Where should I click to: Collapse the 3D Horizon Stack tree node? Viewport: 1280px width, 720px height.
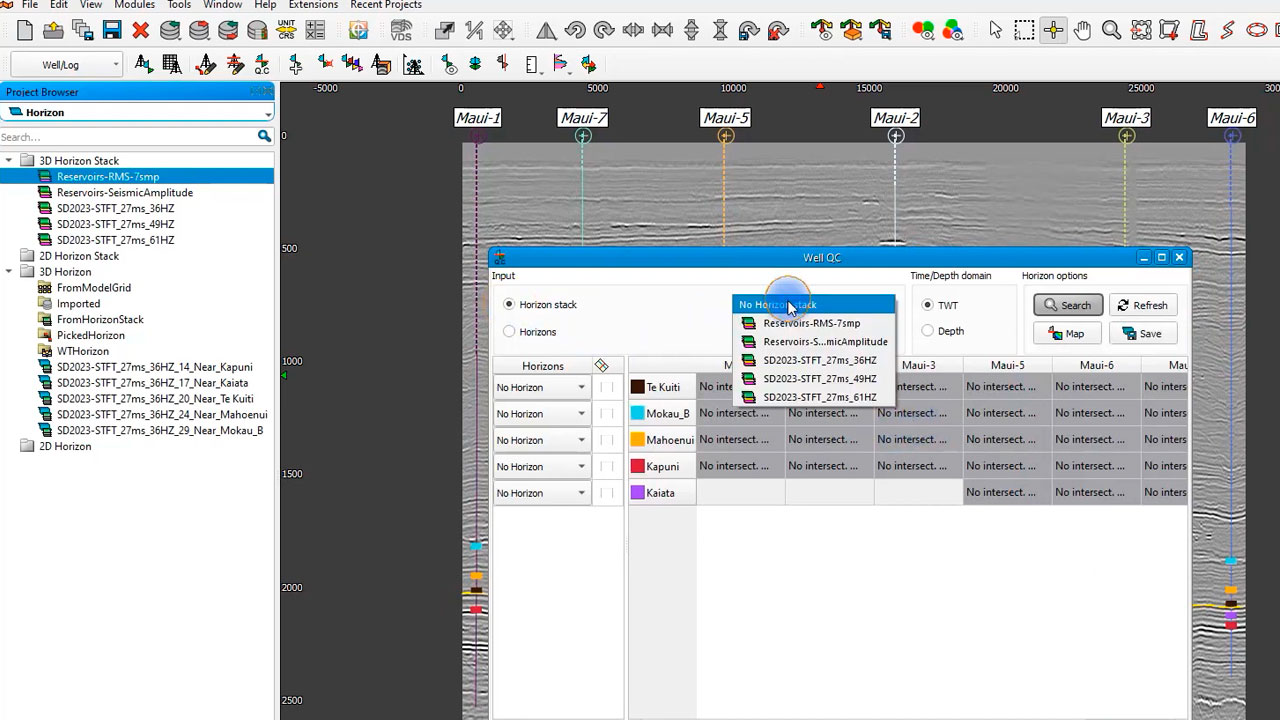coord(9,161)
